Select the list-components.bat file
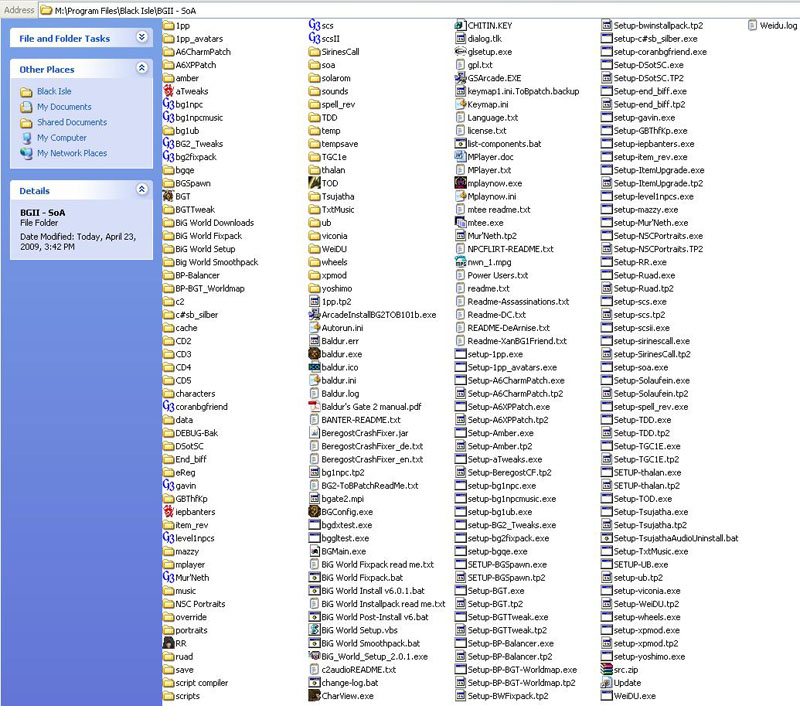Image resolution: width=800 pixels, height=706 pixels. (498, 144)
